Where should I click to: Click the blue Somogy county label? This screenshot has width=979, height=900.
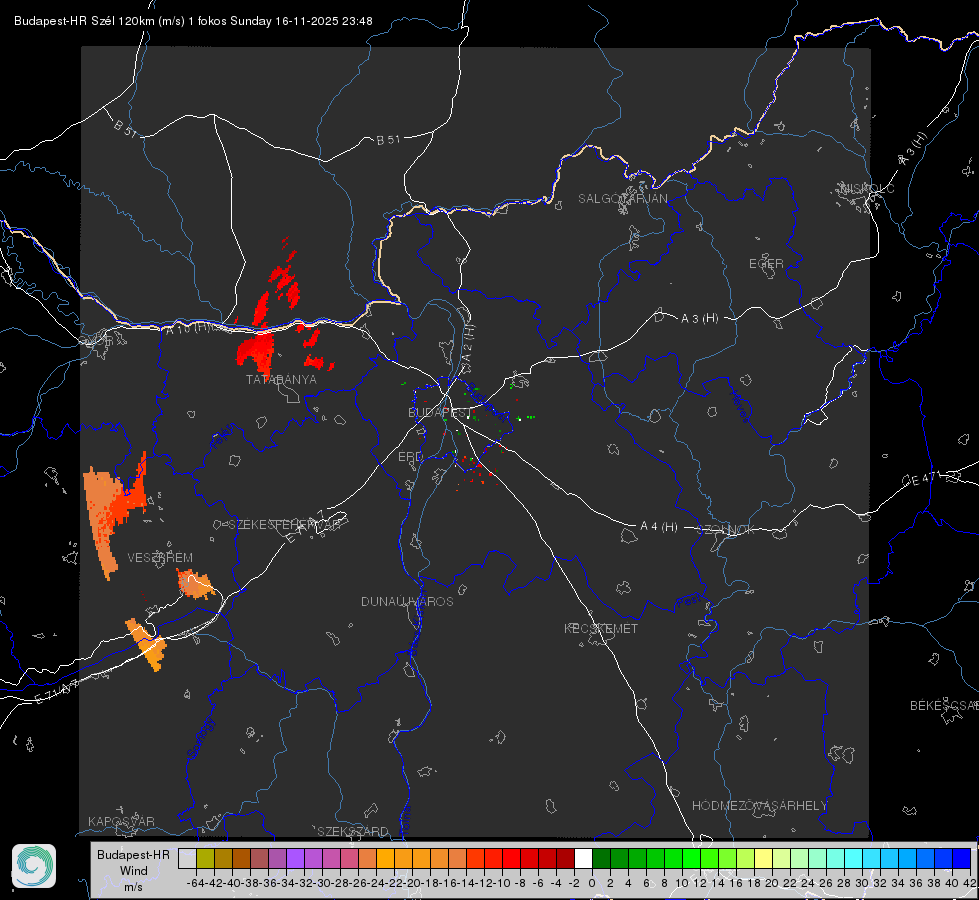[201, 738]
